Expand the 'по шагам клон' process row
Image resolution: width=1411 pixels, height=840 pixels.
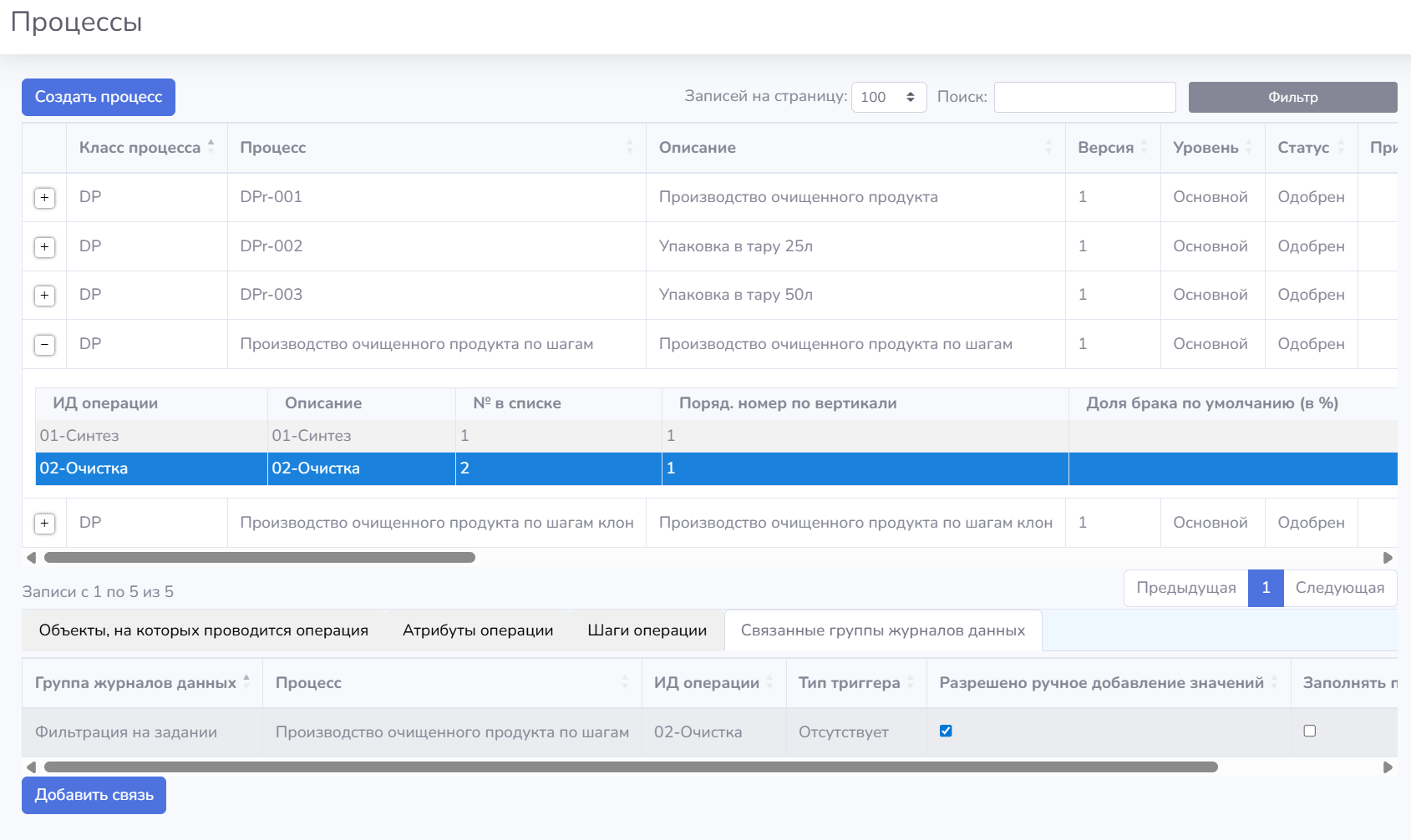44,524
